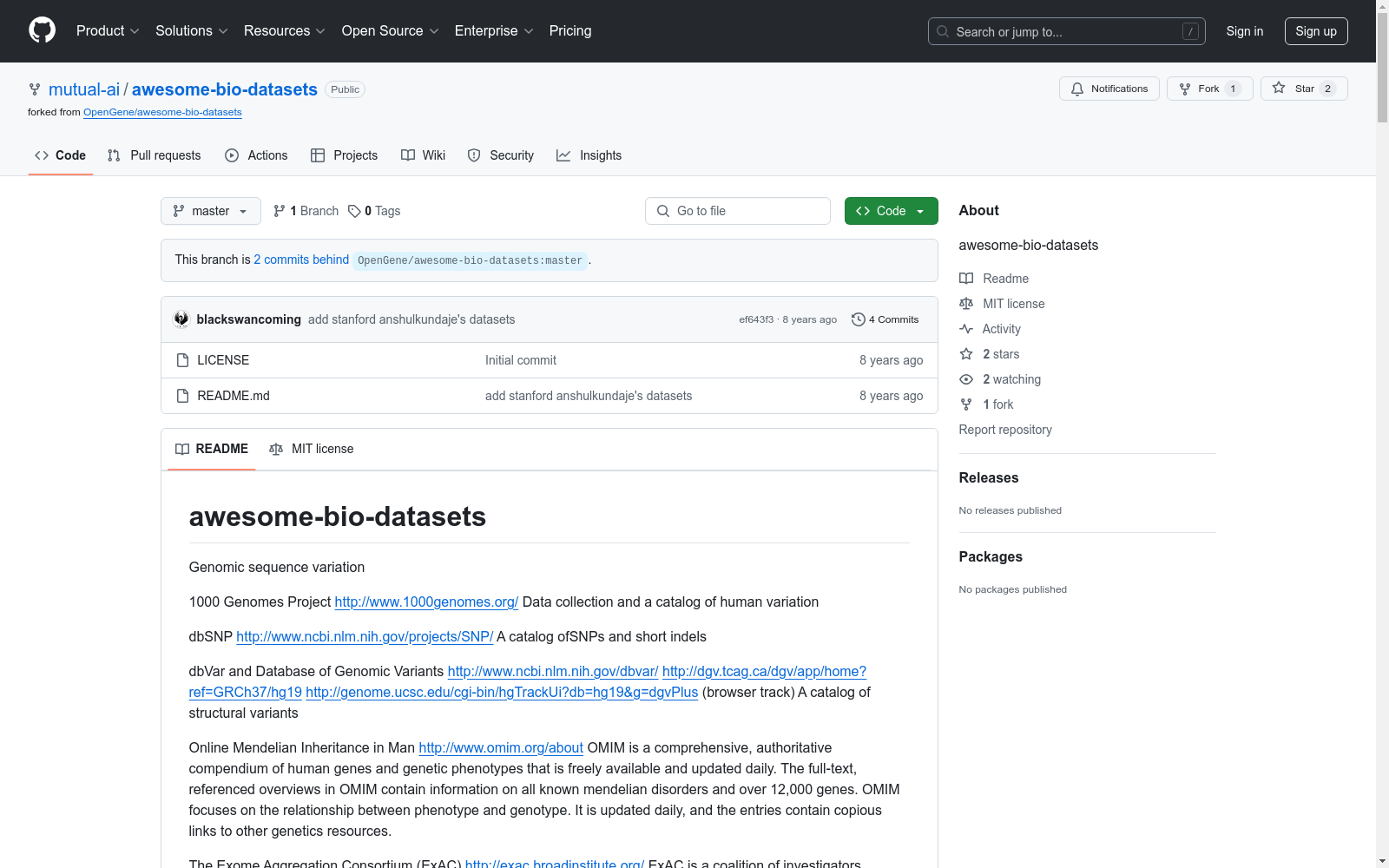1389x868 pixels.
Task: Click the commits history clock icon
Action: pyautogui.click(x=859, y=319)
